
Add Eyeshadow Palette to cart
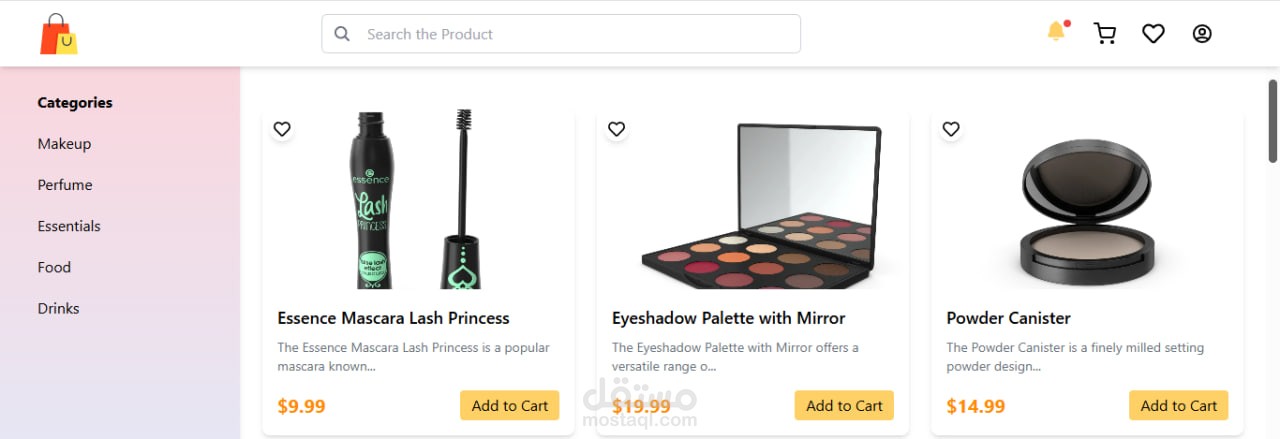click(844, 406)
